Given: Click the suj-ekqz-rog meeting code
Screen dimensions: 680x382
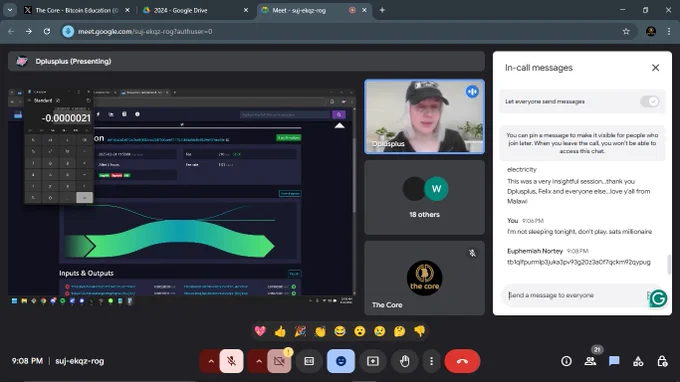Looking at the screenshot, I should point(80,361).
